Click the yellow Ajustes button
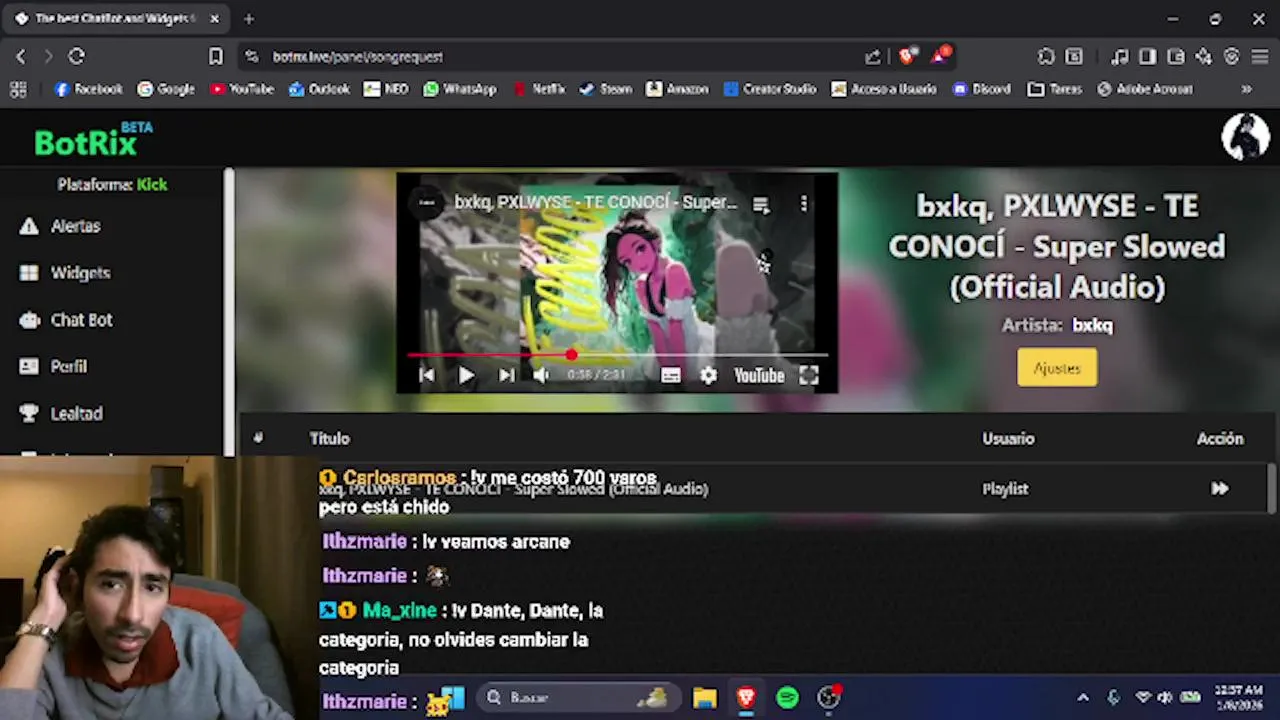Image resolution: width=1280 pixels, height=720 pixels. click(1057, 368)
